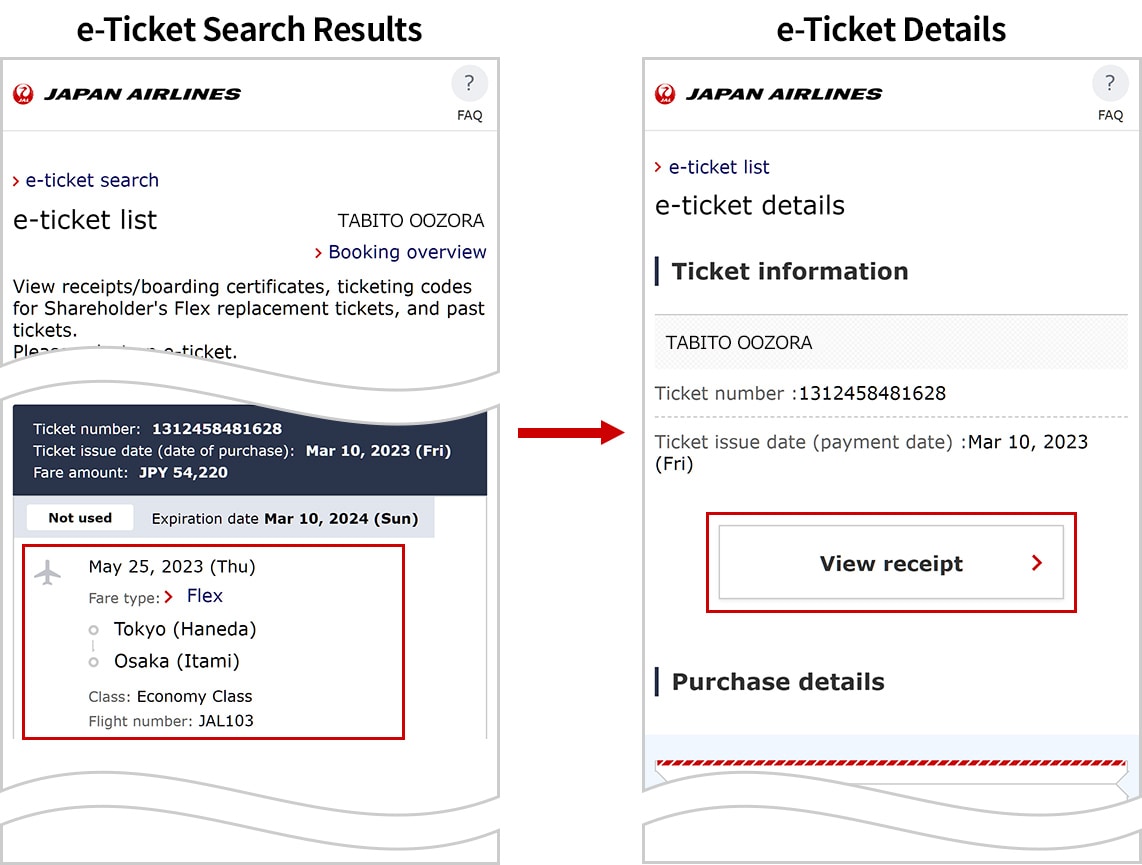
Task: Open FAQ help from the search results screen
Action: (469, 95)
